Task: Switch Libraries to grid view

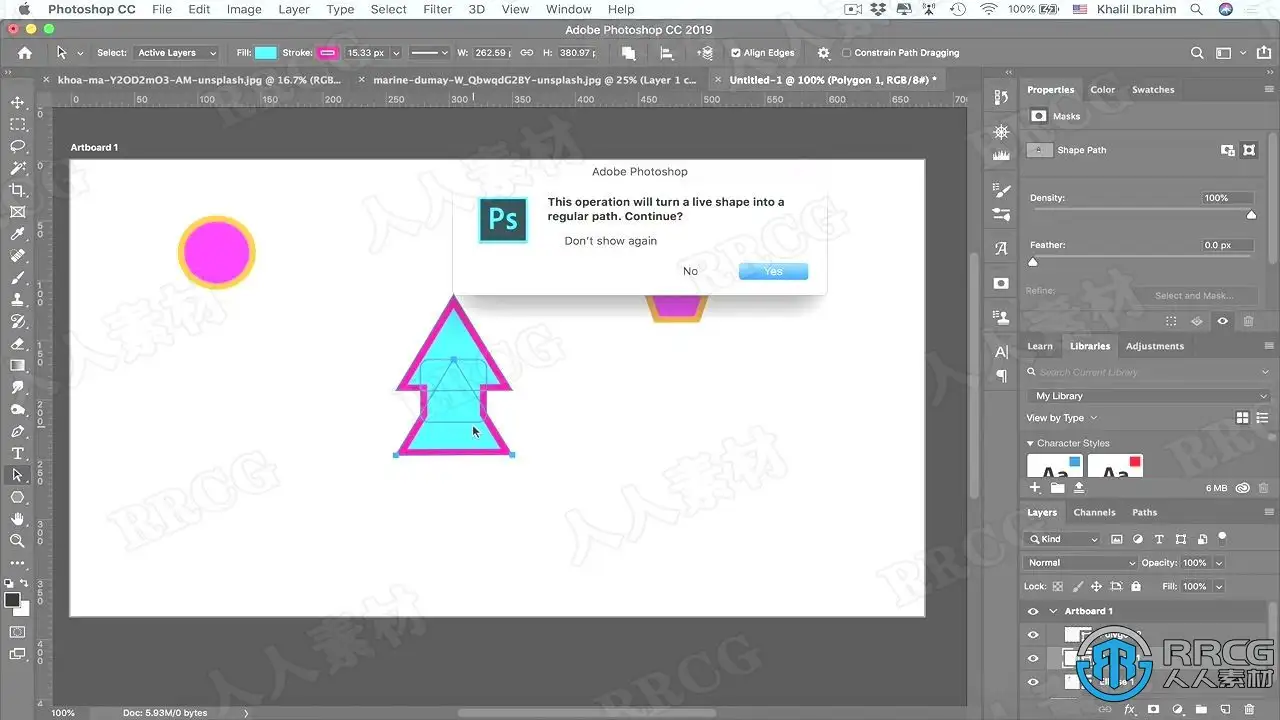Action: tap(1242, 418)
